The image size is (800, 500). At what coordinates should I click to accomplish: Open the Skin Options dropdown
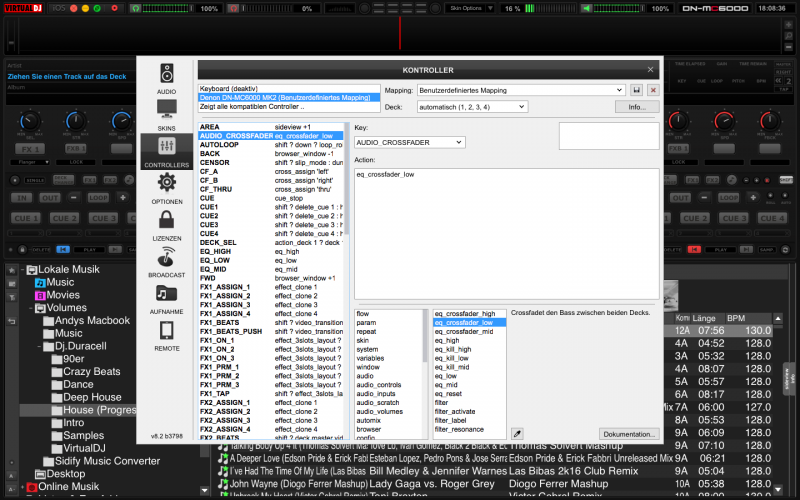[470, 8]
